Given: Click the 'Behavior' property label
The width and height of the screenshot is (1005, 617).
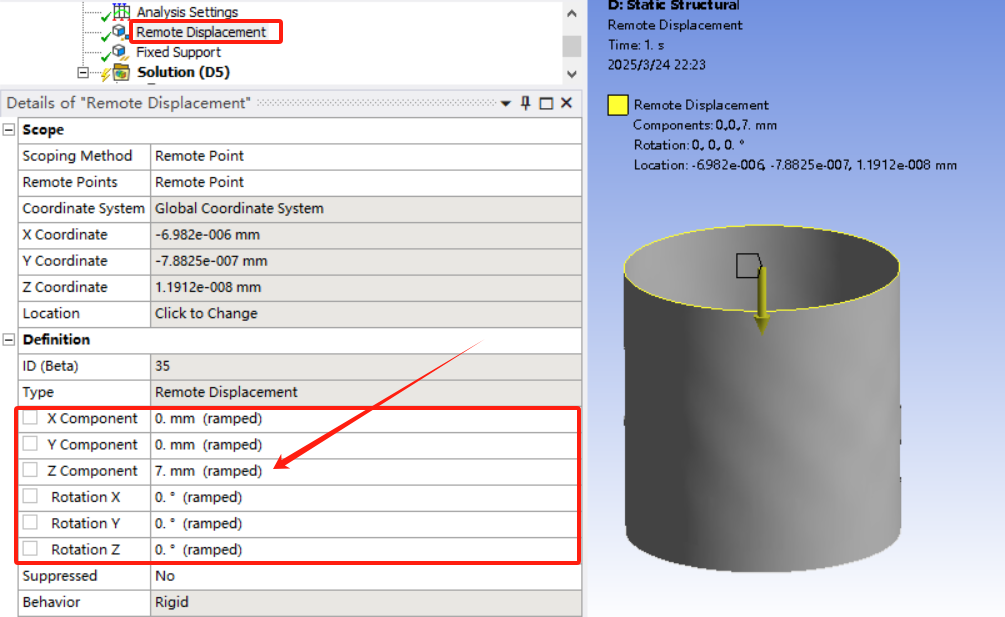Looking at the screenshot, I should pos(51,602).
